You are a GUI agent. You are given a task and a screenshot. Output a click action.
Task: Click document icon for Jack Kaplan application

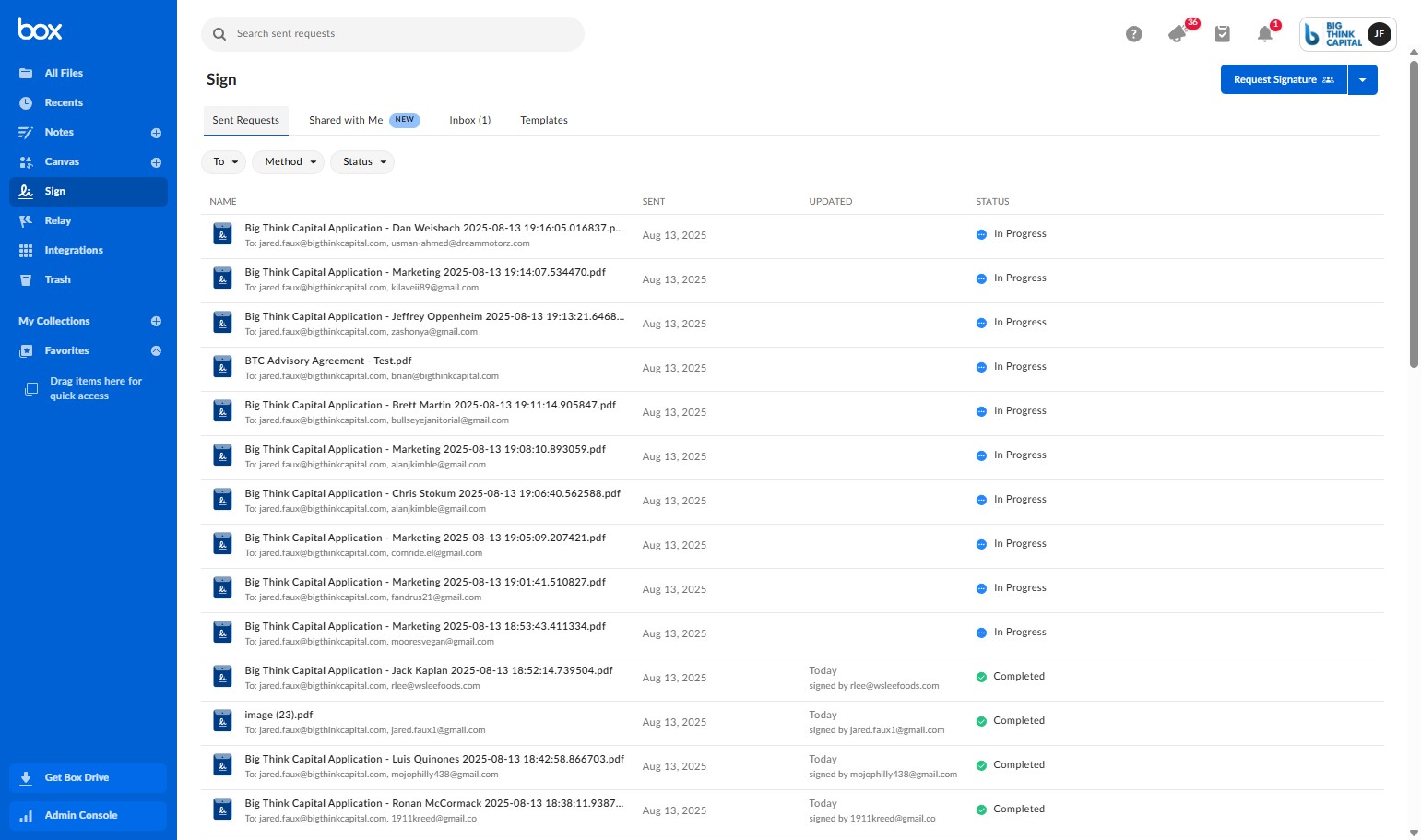coord(223,677)
